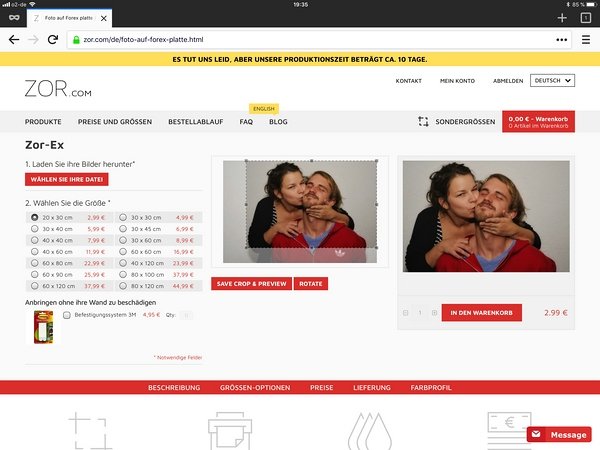Image resolution: width=600 pixels, height=450 pixels.
Task: Select the 40 x 120 cm size
Action: point(123,263)
